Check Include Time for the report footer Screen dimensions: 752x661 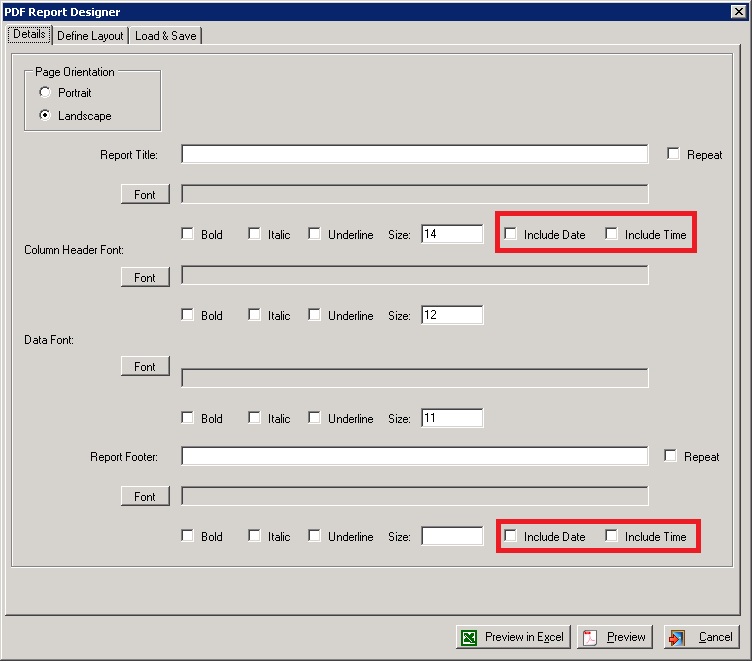(x=612, y=536)
